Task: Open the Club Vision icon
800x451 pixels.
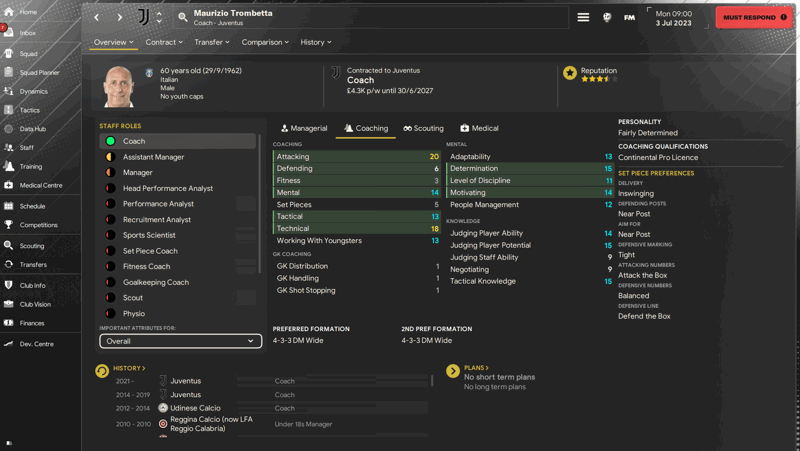Action: 9,304
